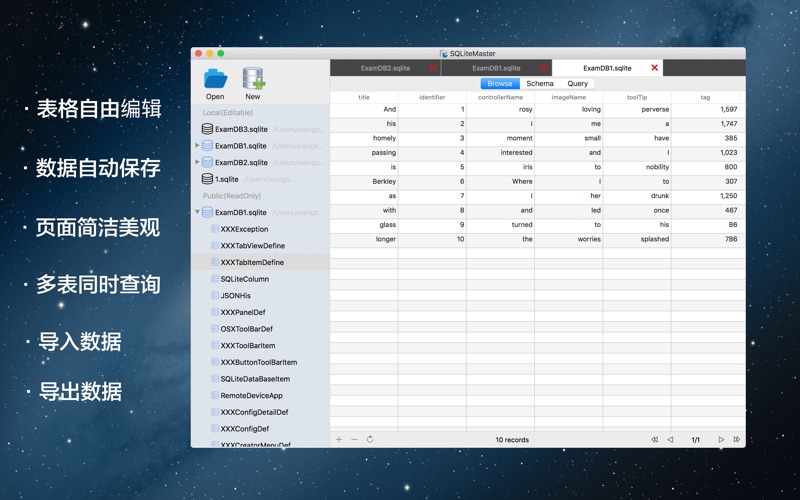Switch to the Query view

[578, 84]
